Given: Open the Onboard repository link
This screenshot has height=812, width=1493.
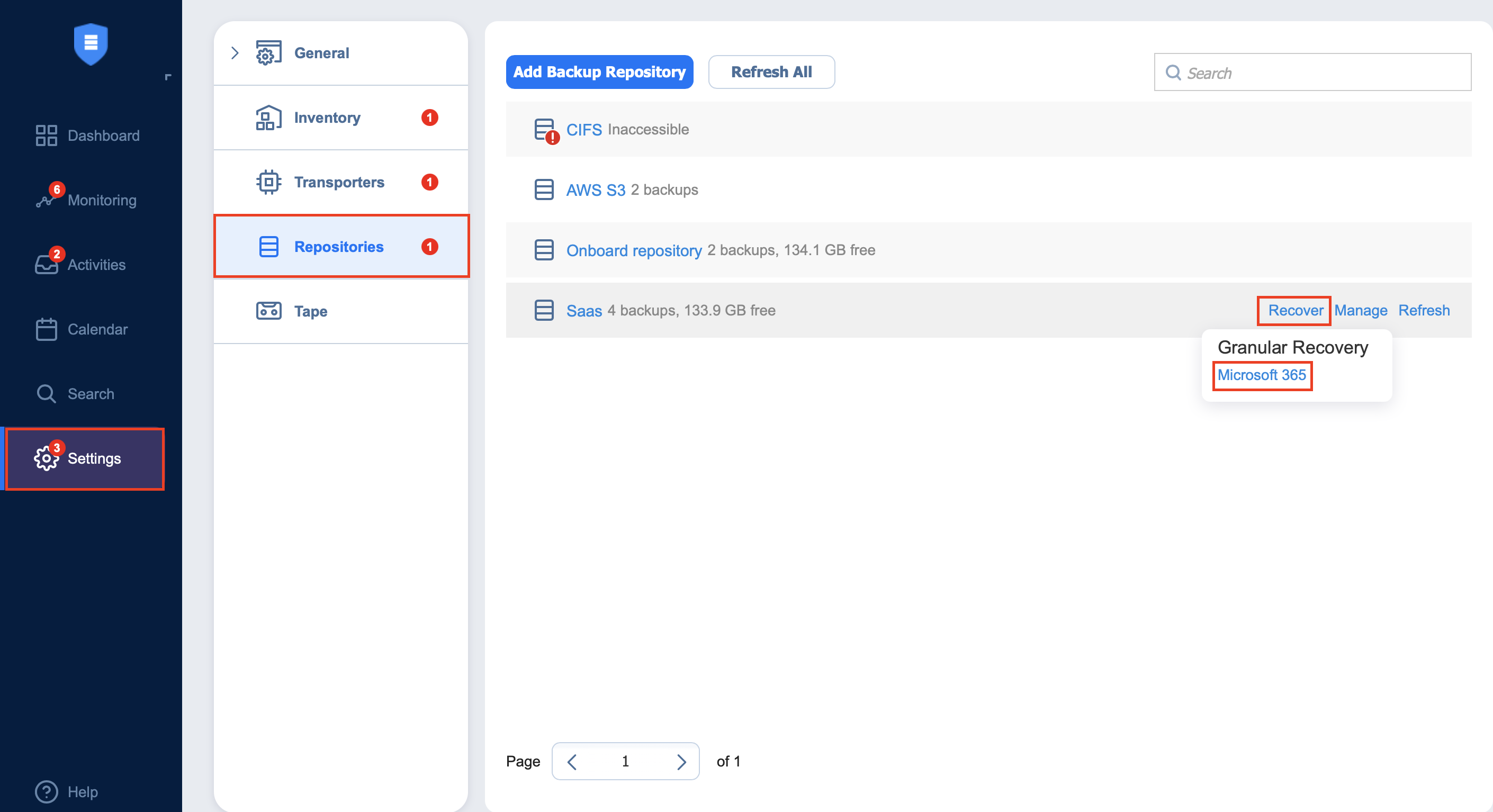Looking at the screenshot, I should 634,250.
